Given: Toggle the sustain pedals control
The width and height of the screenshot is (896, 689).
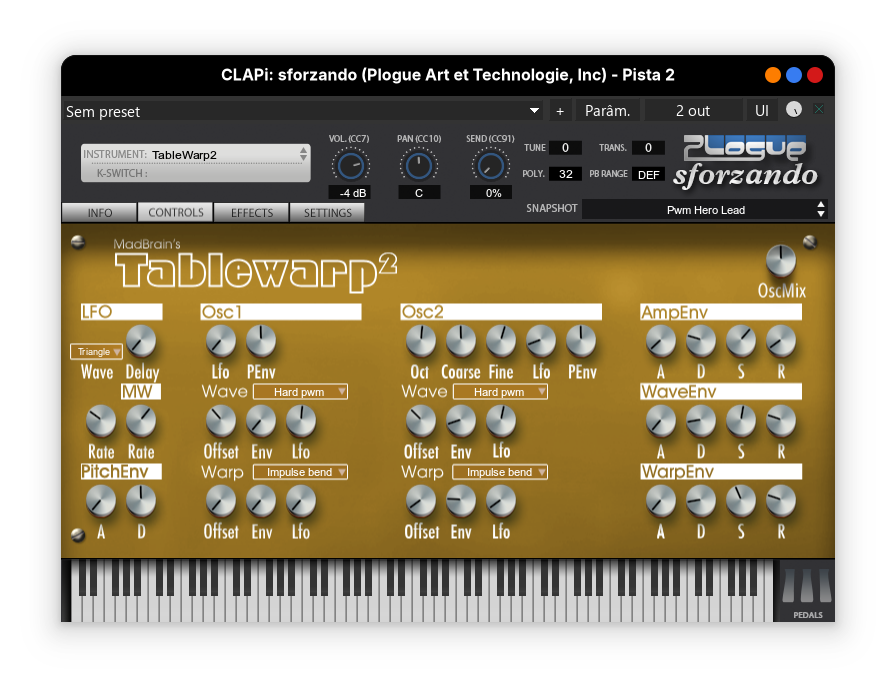Looking at the screenshot, I should coord(807,591).
